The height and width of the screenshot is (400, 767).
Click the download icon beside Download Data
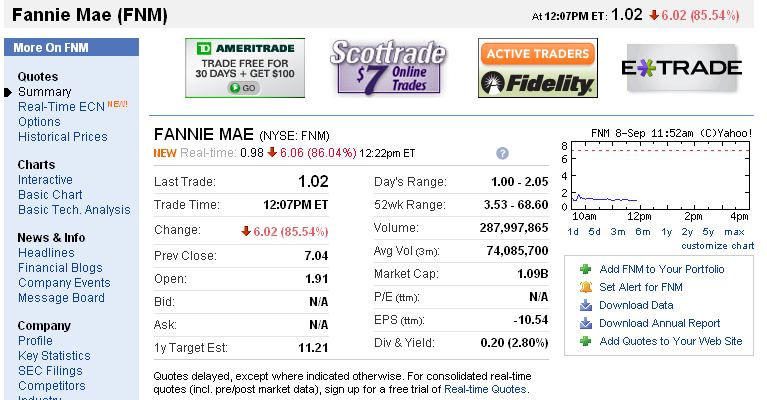pos(586,305)
